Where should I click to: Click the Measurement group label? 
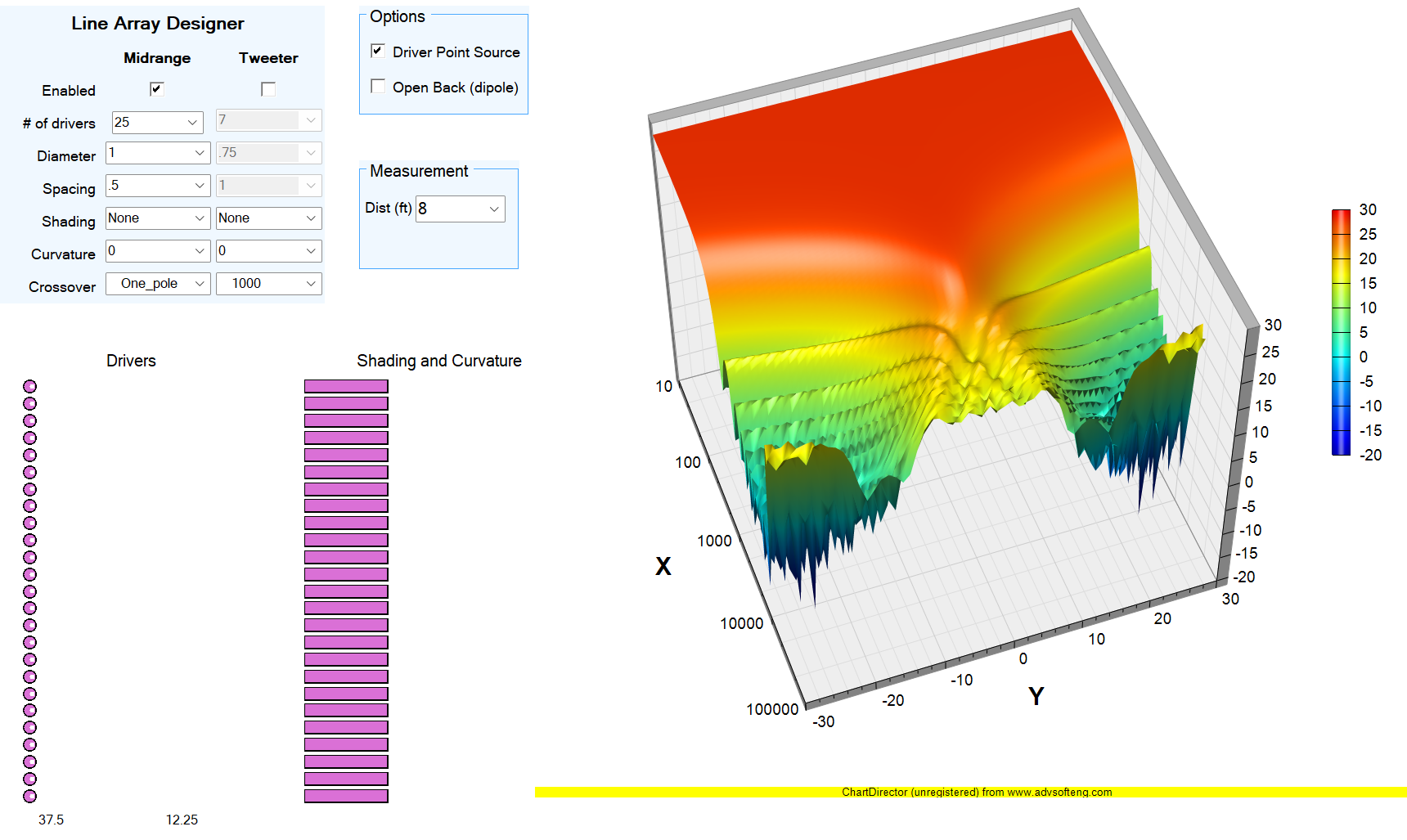pos(419,171)
